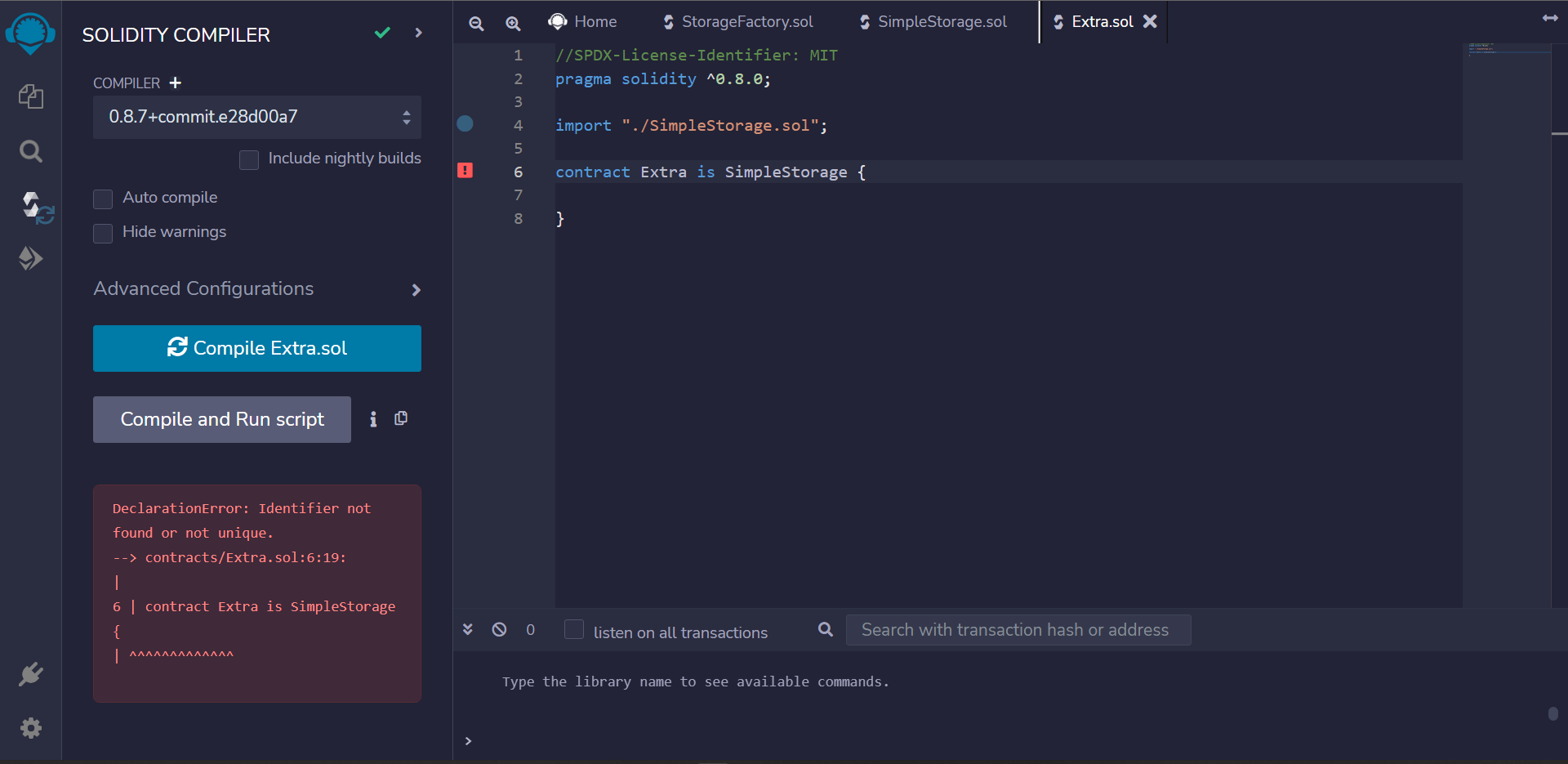This screenshot has height=764, width=1568.
Task: Toggle the side panel with arrows icon
Action: click(1550, 18)
